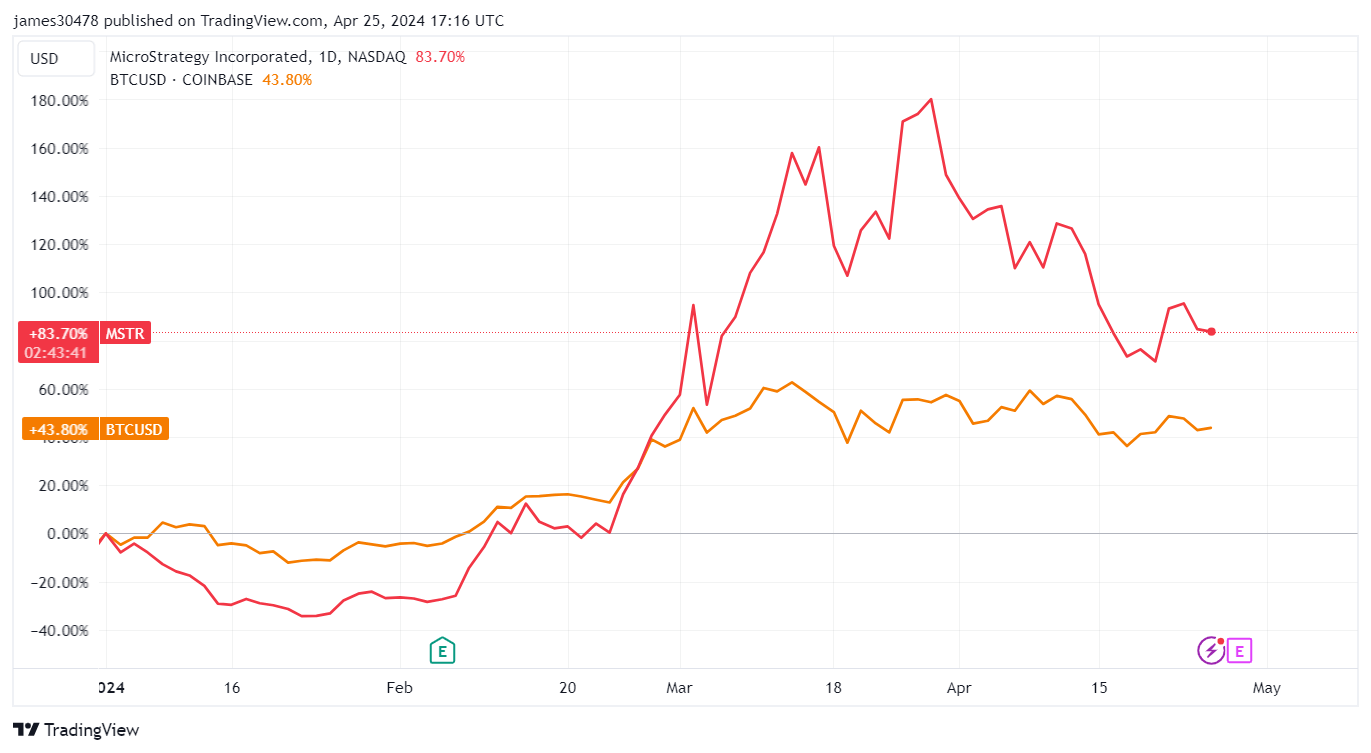Viewport: 1371px width, 753px height.
Task: Click the Apr date on time axis
Action: [958, 688]
